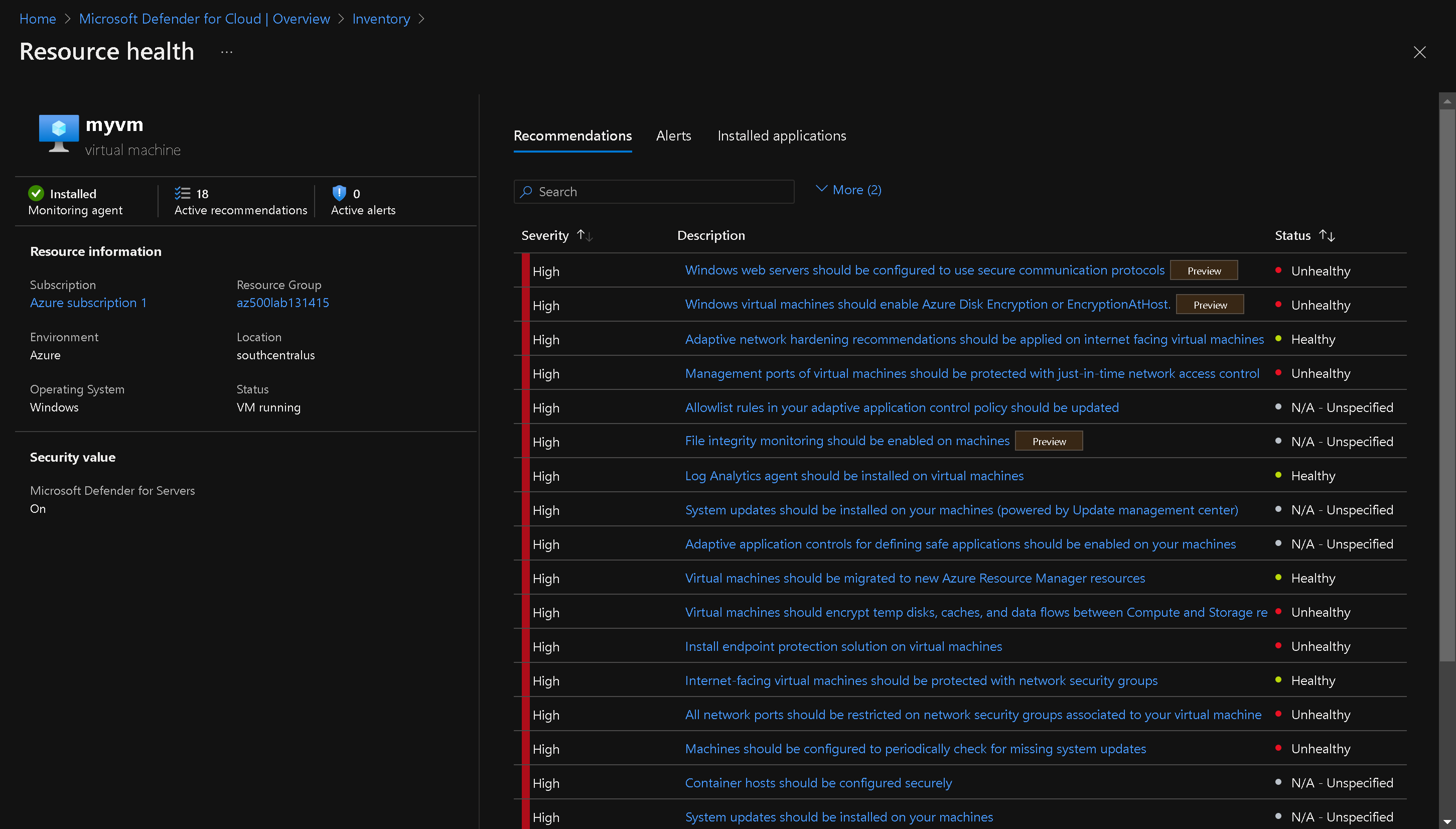Open the az500lab131415 resource group link

click(x=283, y=302)
